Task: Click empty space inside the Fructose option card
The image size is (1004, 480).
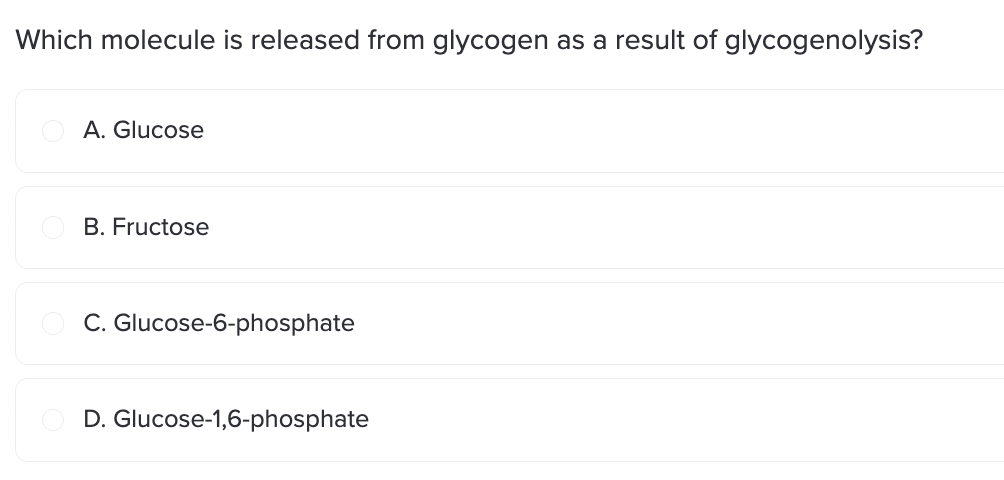Action: coord(600,228)
